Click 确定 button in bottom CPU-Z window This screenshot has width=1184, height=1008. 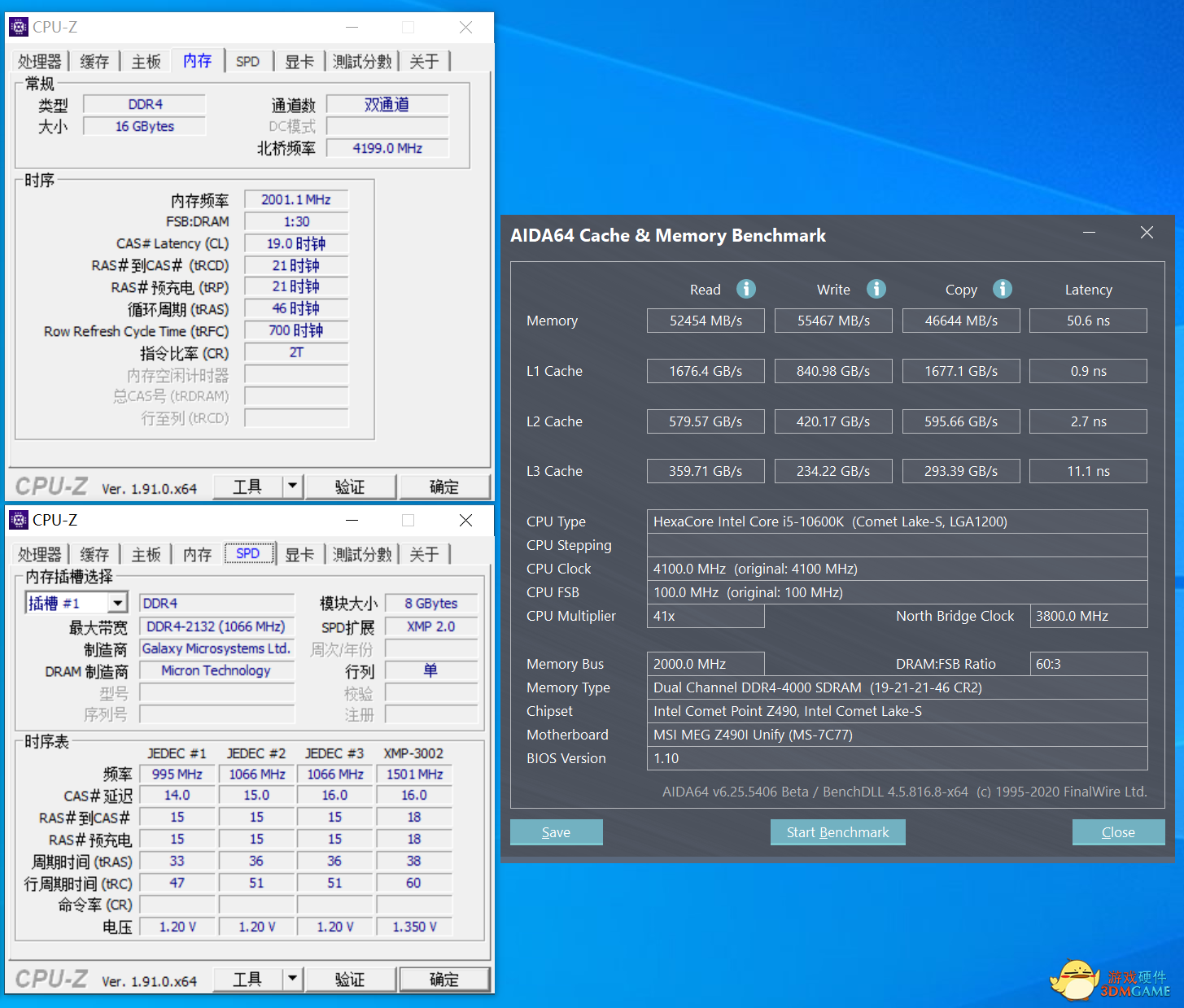click(x=444, y=979)
